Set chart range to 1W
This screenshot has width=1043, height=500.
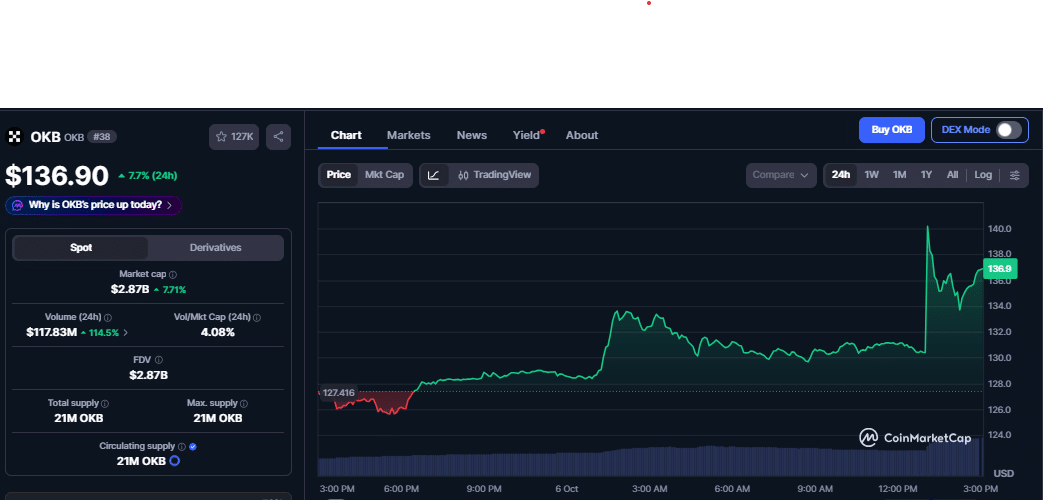(x=871, y=175)
